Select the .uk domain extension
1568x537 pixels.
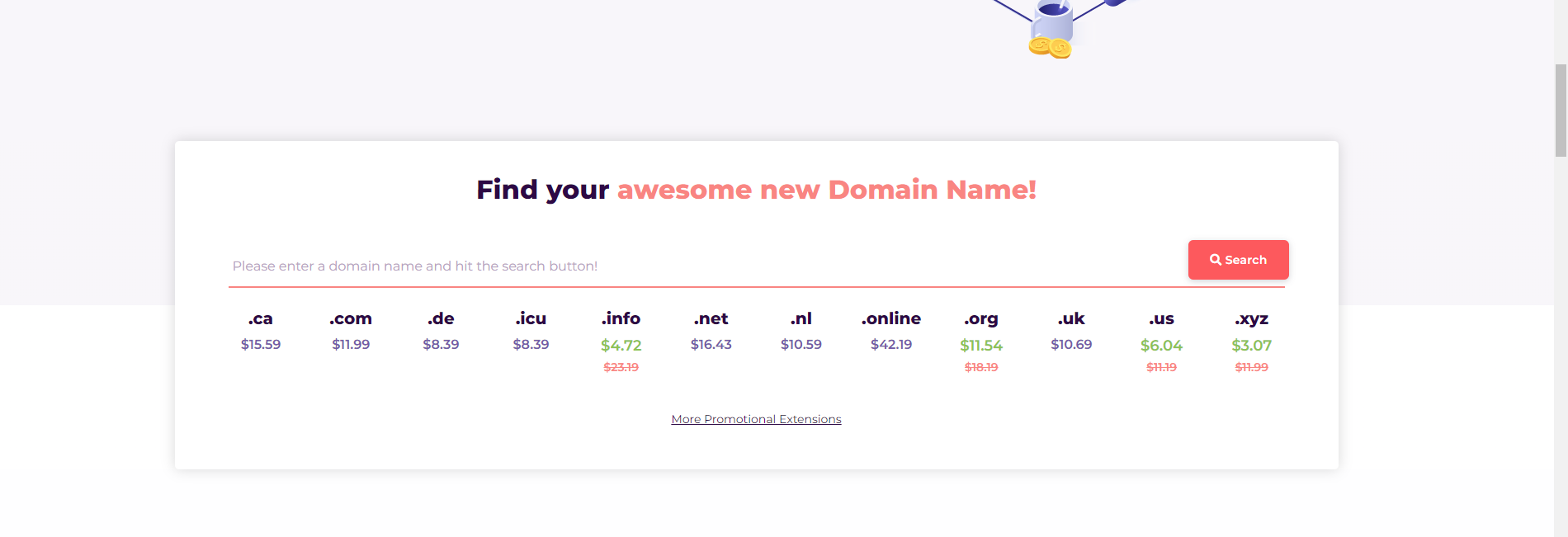pyautogui.click(x=1071, y=319)
